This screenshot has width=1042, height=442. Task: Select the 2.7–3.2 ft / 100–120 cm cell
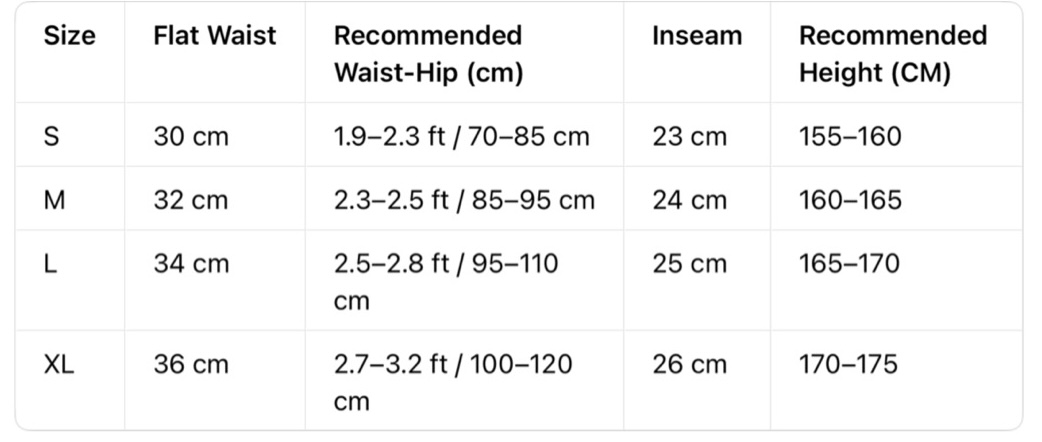(453, 381)
